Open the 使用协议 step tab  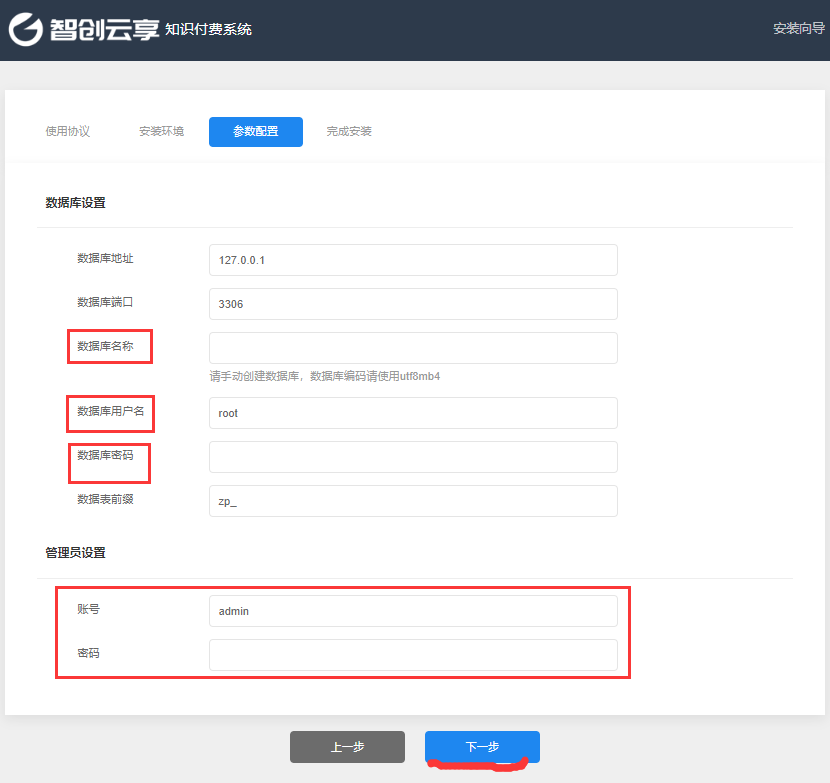pos(68,131)
